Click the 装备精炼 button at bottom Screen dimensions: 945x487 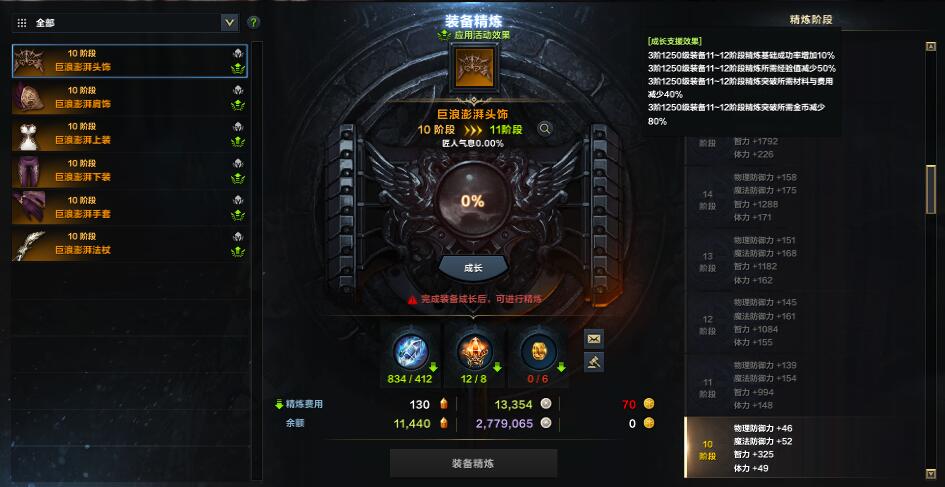[473, 463]
